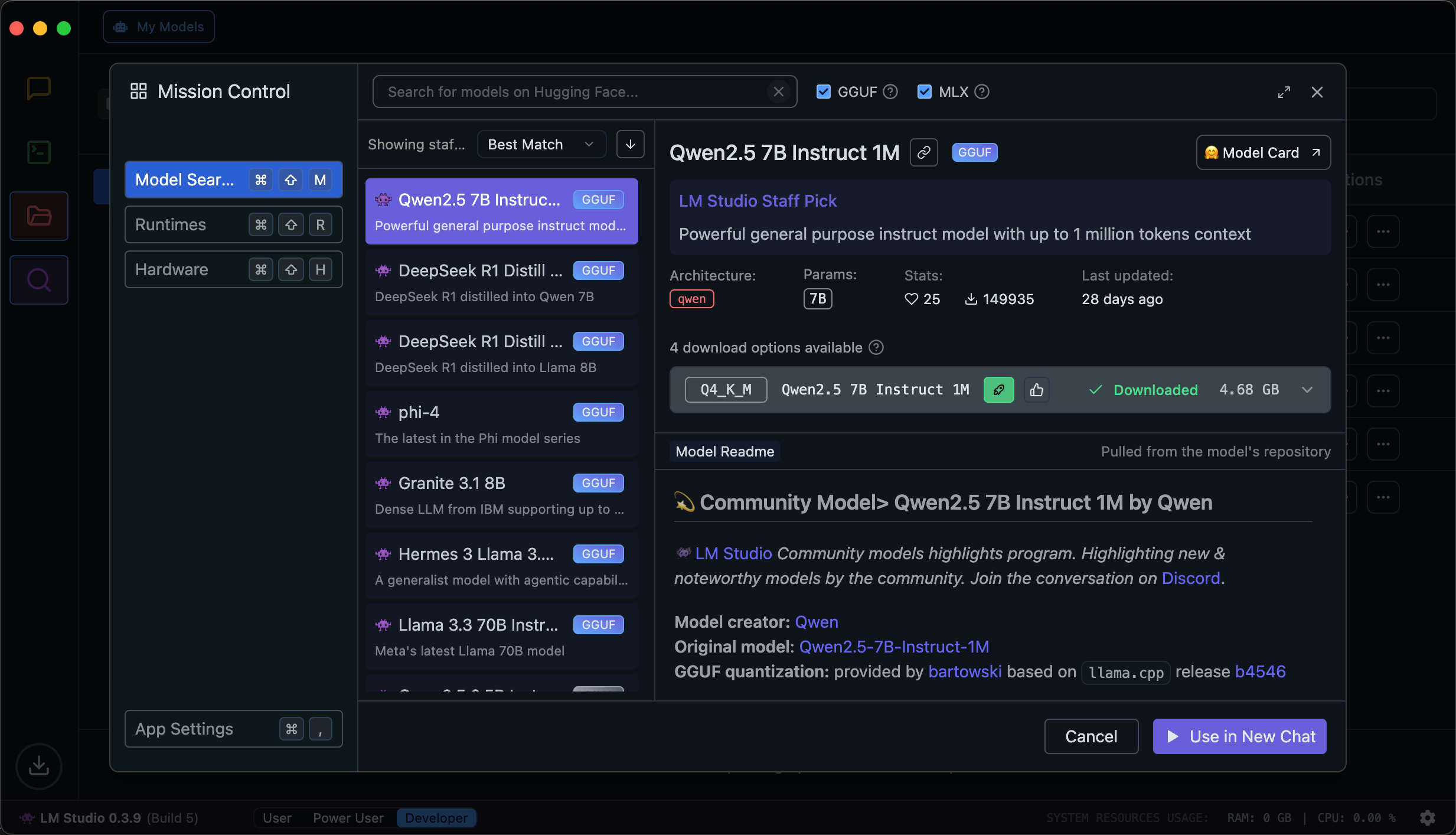Select DeepSeek R1 distilled into Llama 8B
Image resolution: width=1456 pixels, height=835 pixels.
(502, 353)
